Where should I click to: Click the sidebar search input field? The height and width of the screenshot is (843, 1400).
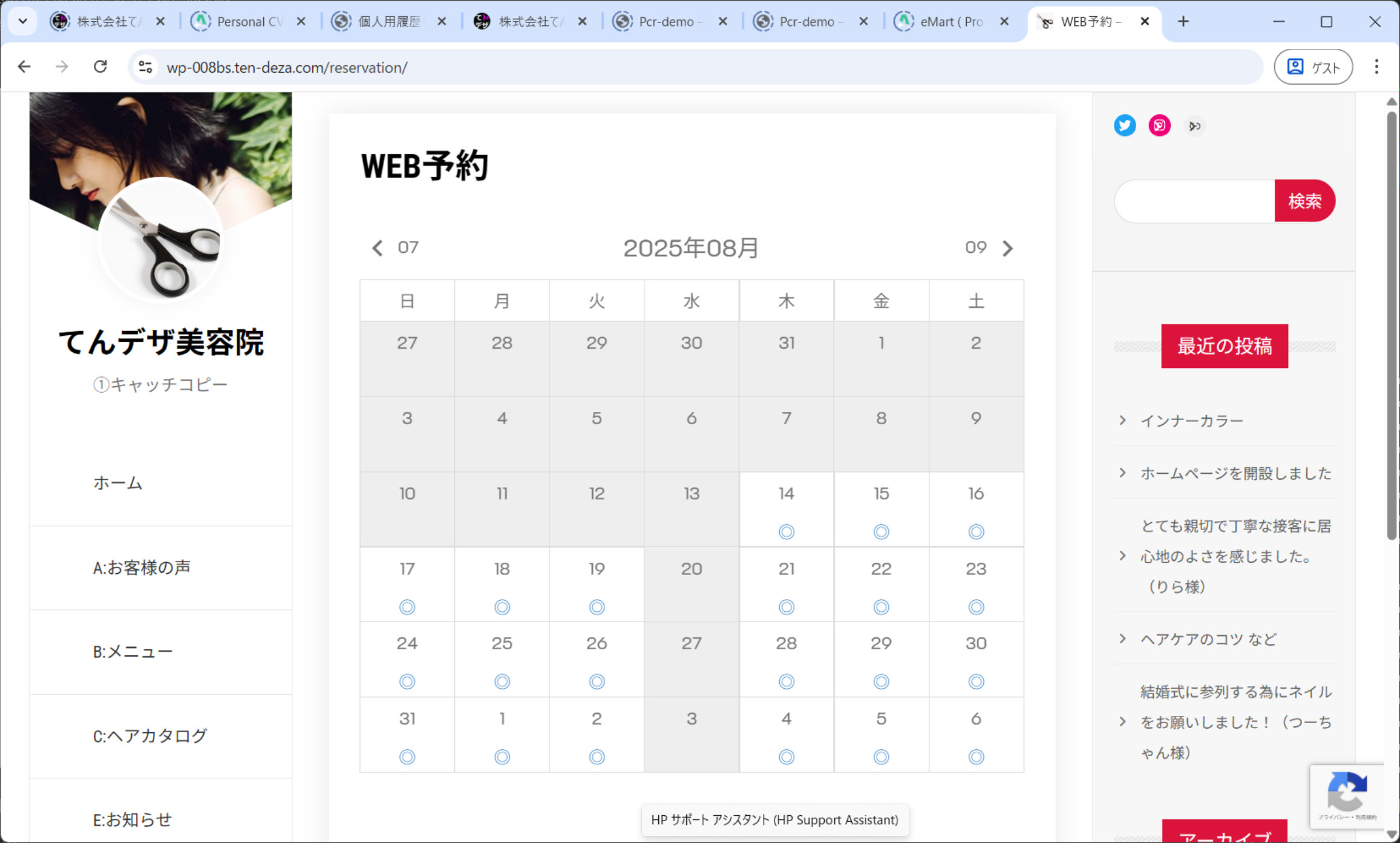[1194, 201]
